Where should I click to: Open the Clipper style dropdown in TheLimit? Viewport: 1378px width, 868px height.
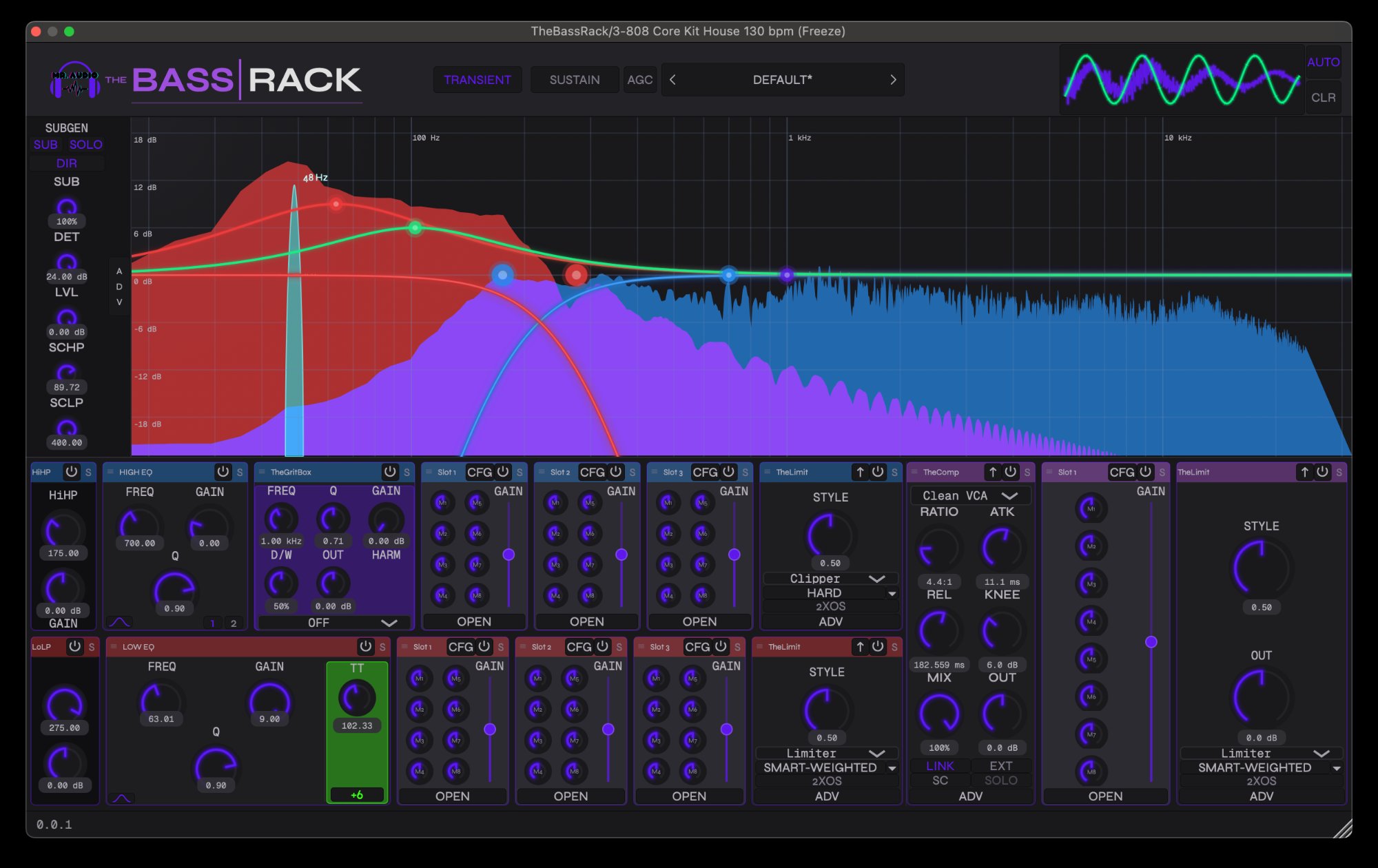(830, 578)
